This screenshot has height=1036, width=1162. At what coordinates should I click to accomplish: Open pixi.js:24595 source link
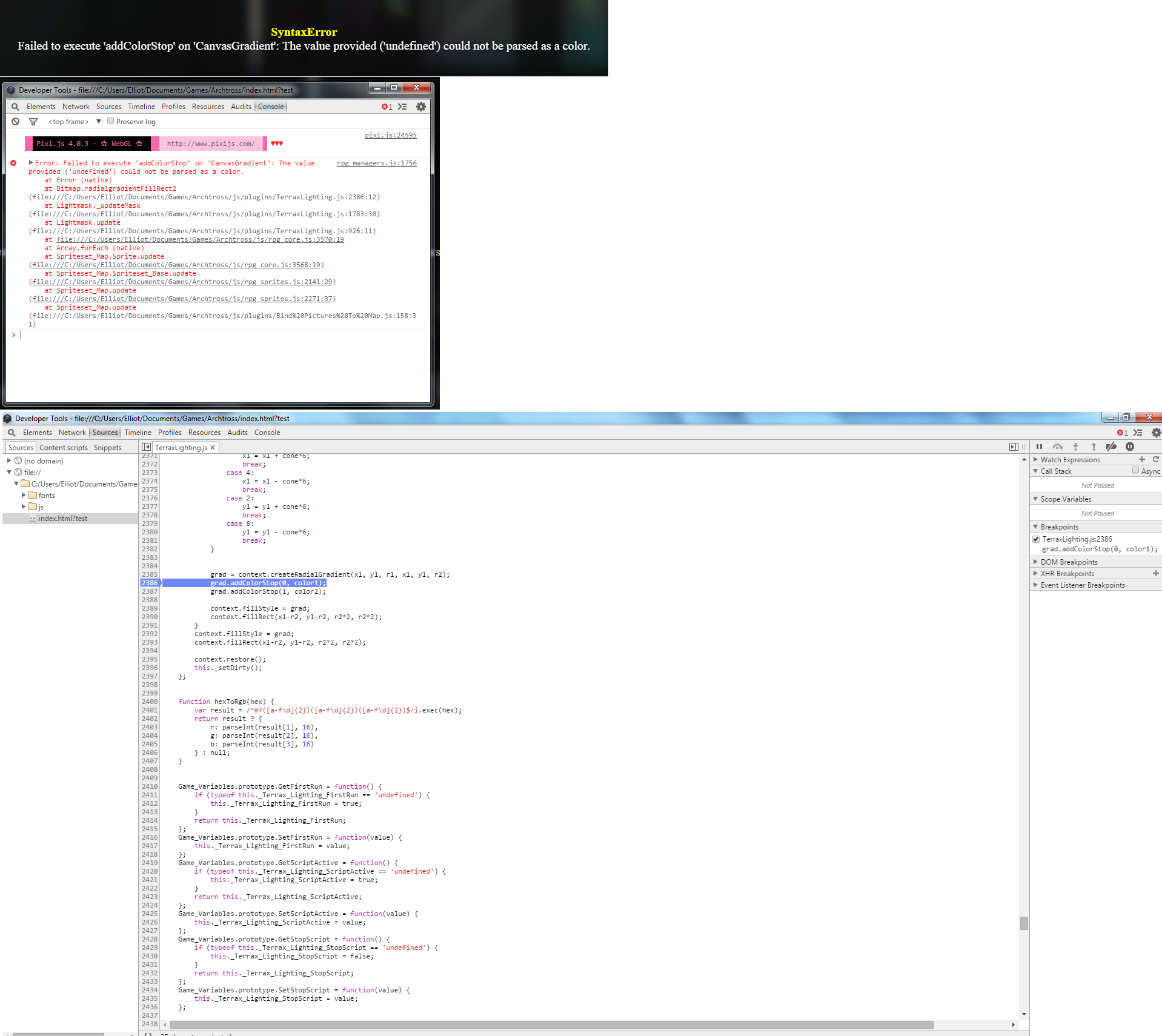pos(391,135)
